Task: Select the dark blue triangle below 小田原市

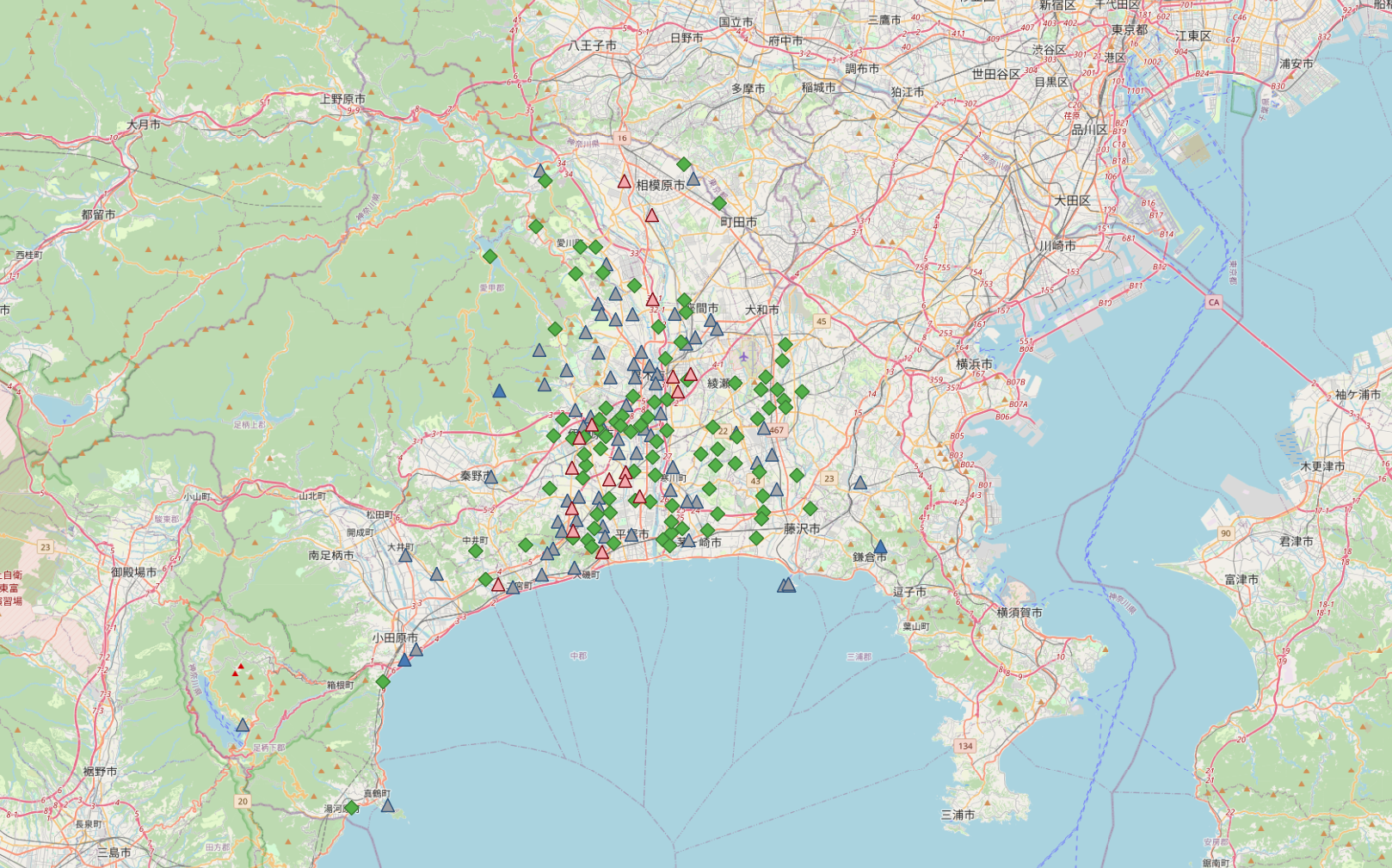Action: (x=404, y=661)
